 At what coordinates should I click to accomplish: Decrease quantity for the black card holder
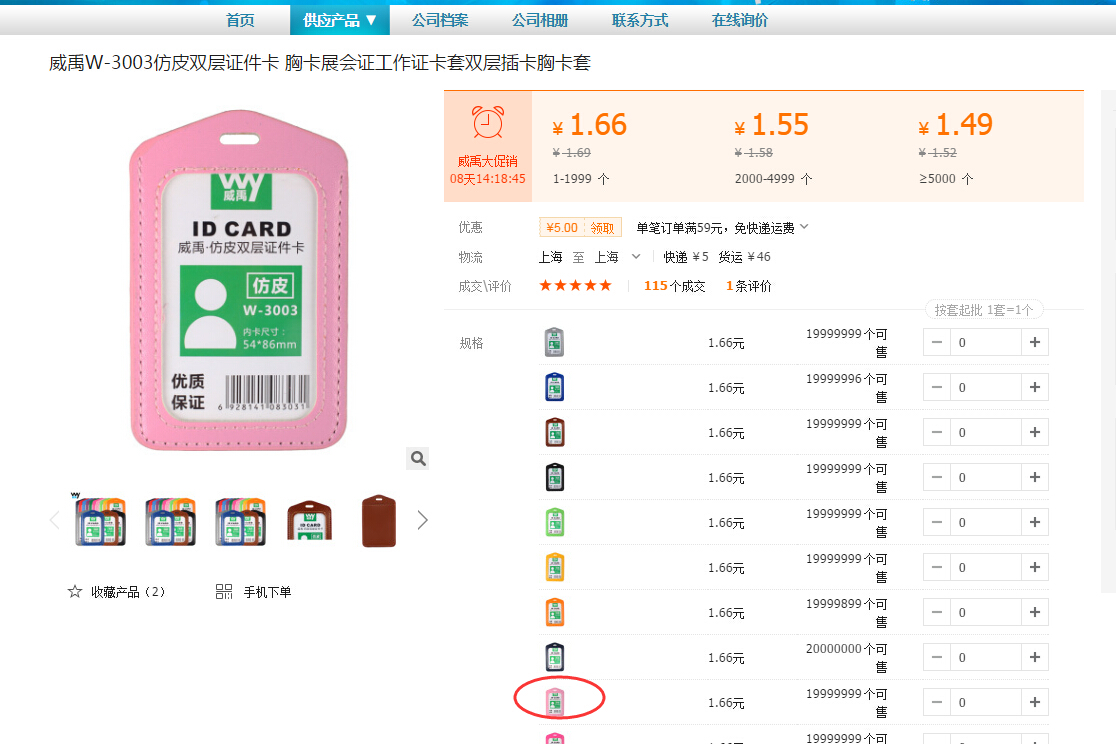point(937,477)
